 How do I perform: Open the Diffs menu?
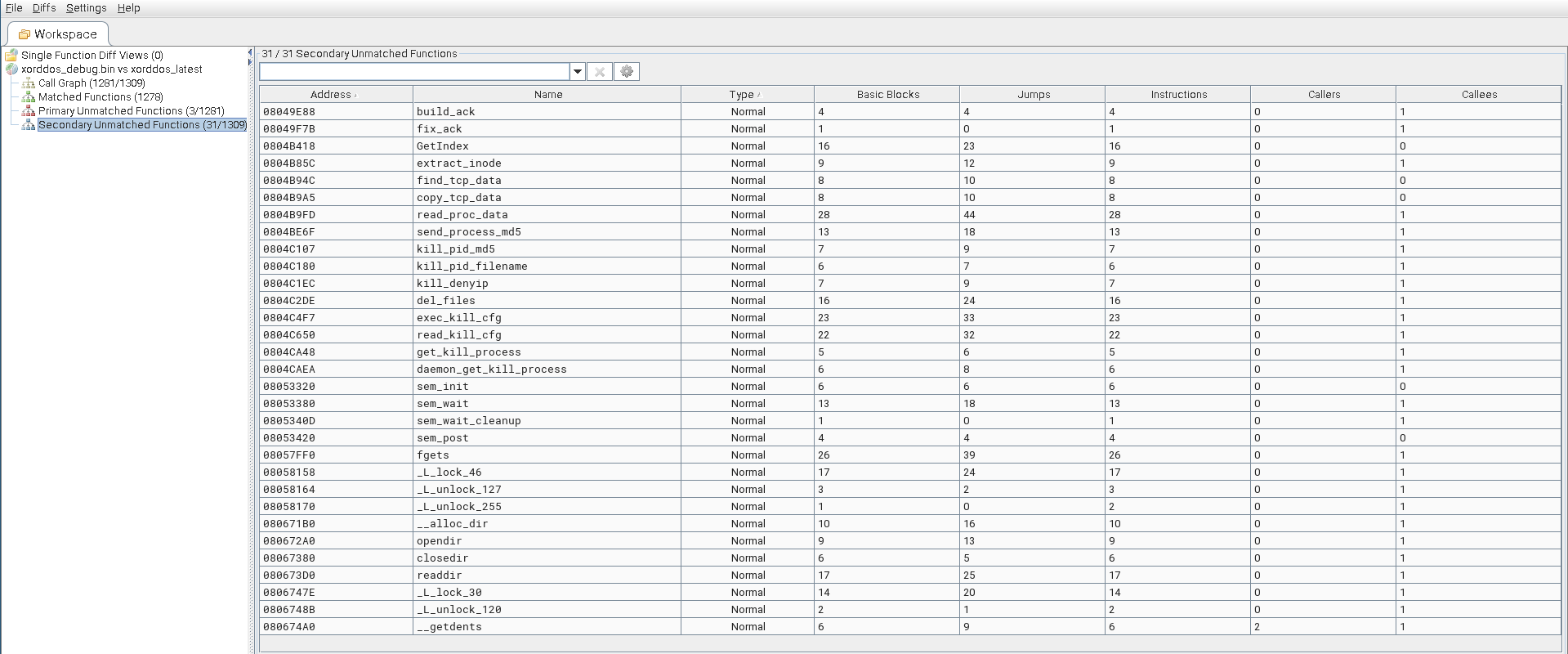coord(44,8)
